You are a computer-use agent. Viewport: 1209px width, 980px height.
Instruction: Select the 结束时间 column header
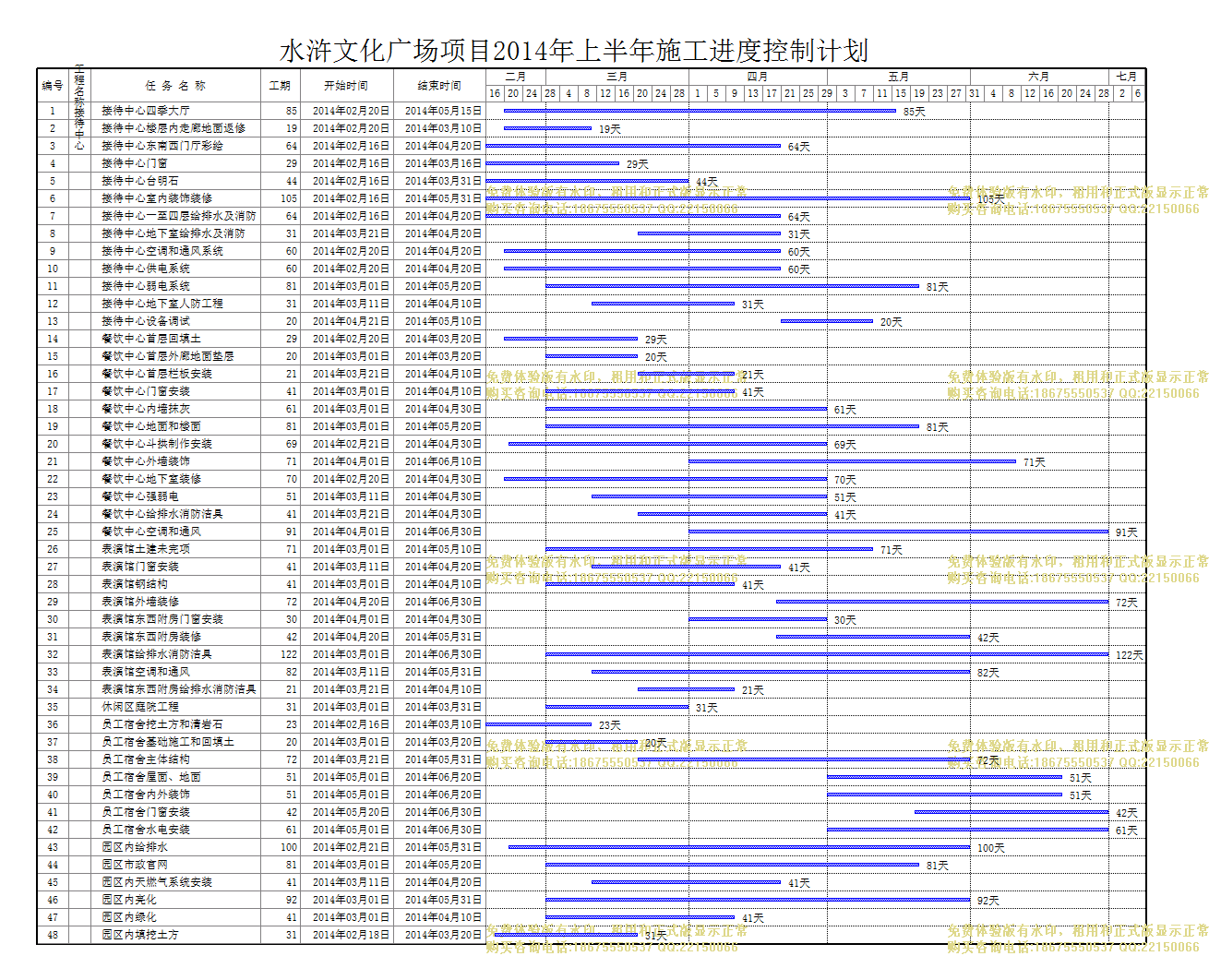click(x=439, y=85)
